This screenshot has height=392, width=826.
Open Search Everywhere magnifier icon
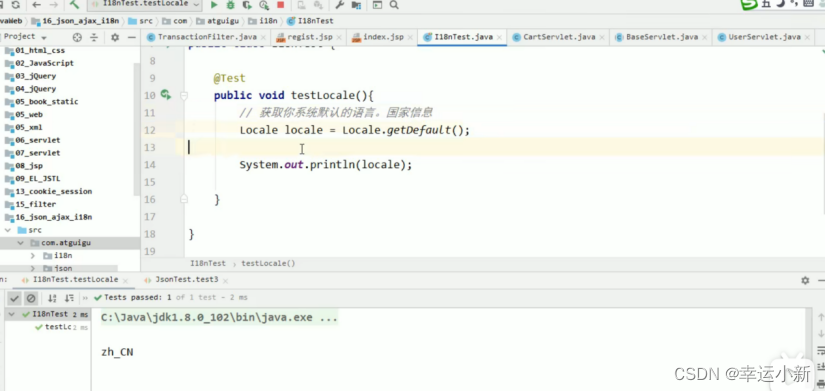click(394, 5)
